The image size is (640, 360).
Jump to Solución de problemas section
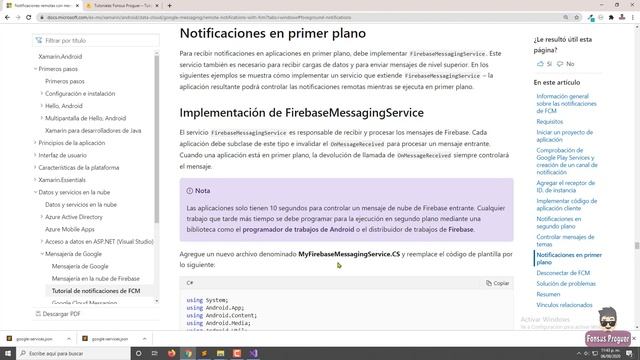pos(566,283)
